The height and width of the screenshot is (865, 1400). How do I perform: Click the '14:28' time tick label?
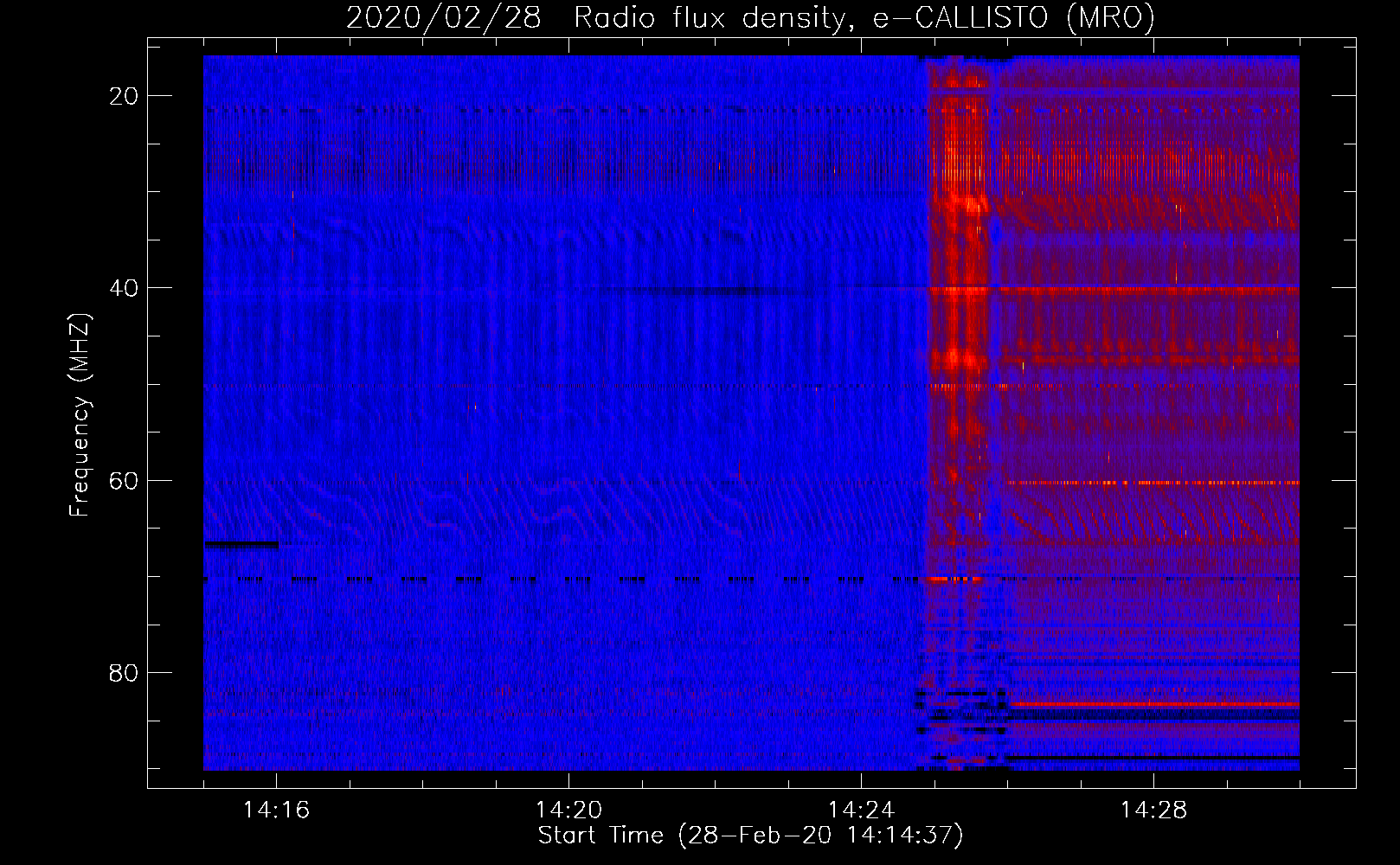[1153, 811]
